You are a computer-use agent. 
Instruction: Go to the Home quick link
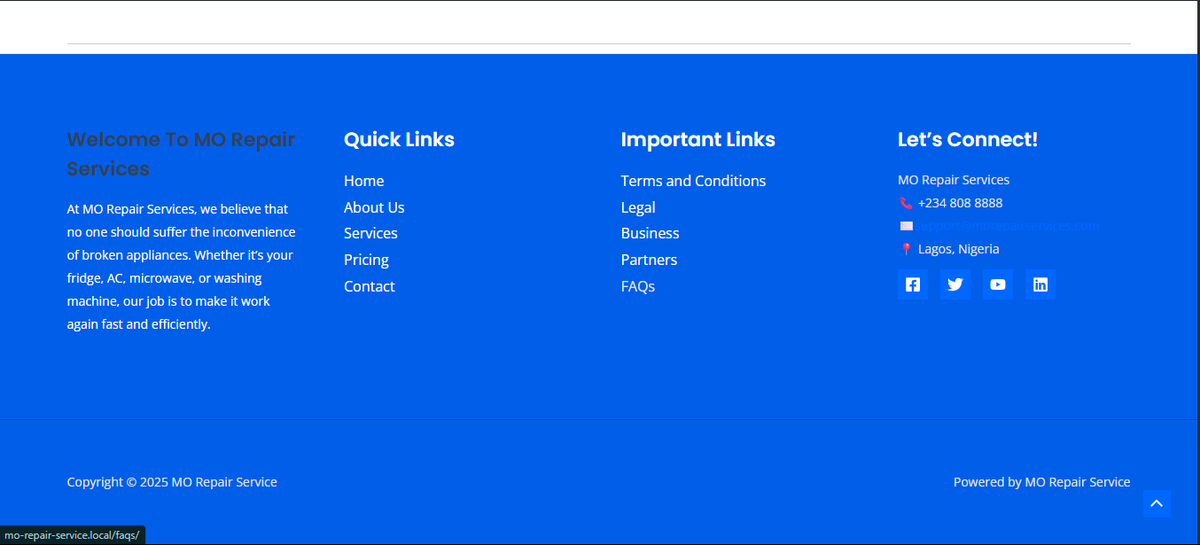(364, 181)
